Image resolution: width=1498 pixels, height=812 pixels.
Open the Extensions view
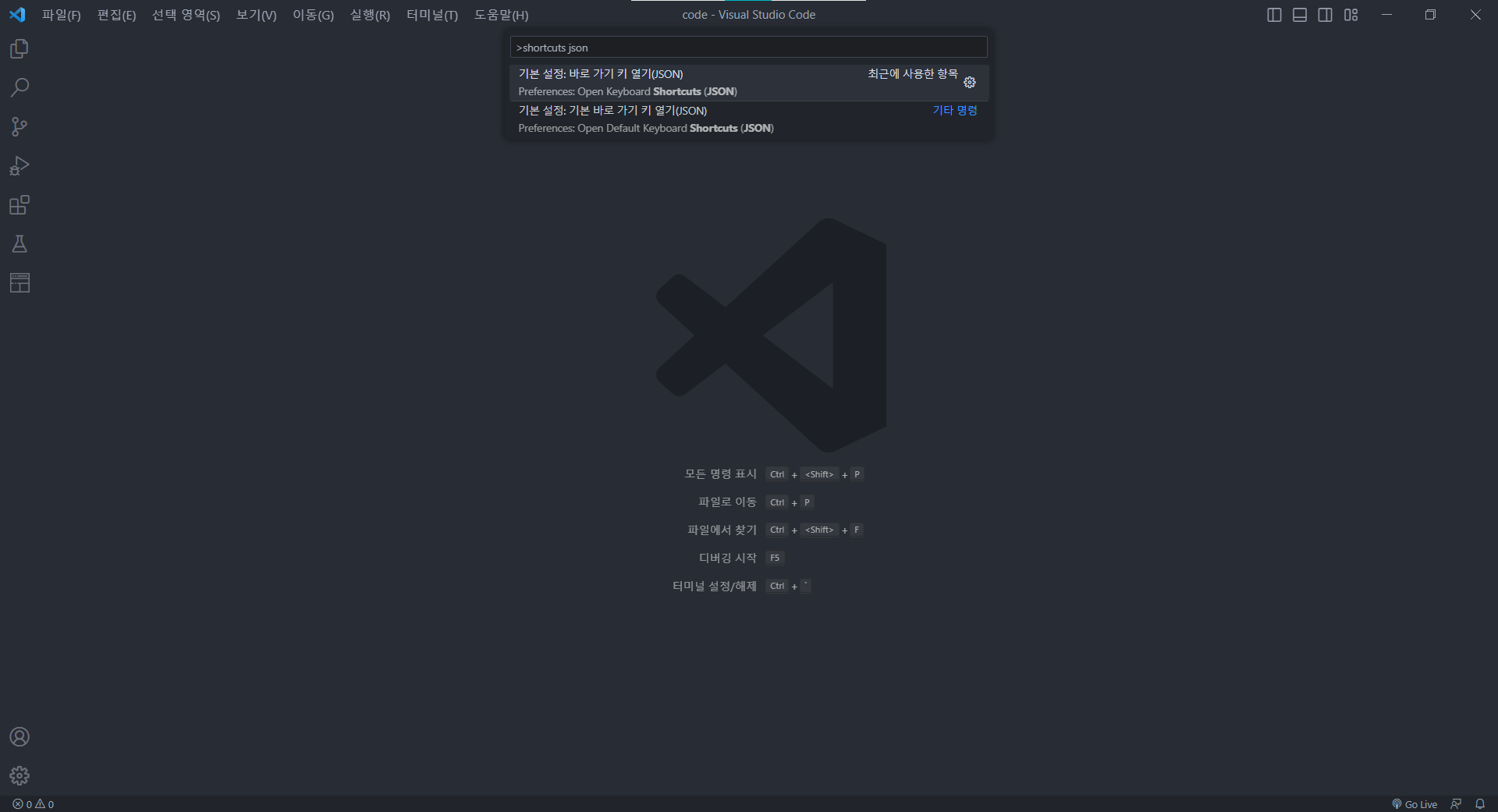coord(20,204)
